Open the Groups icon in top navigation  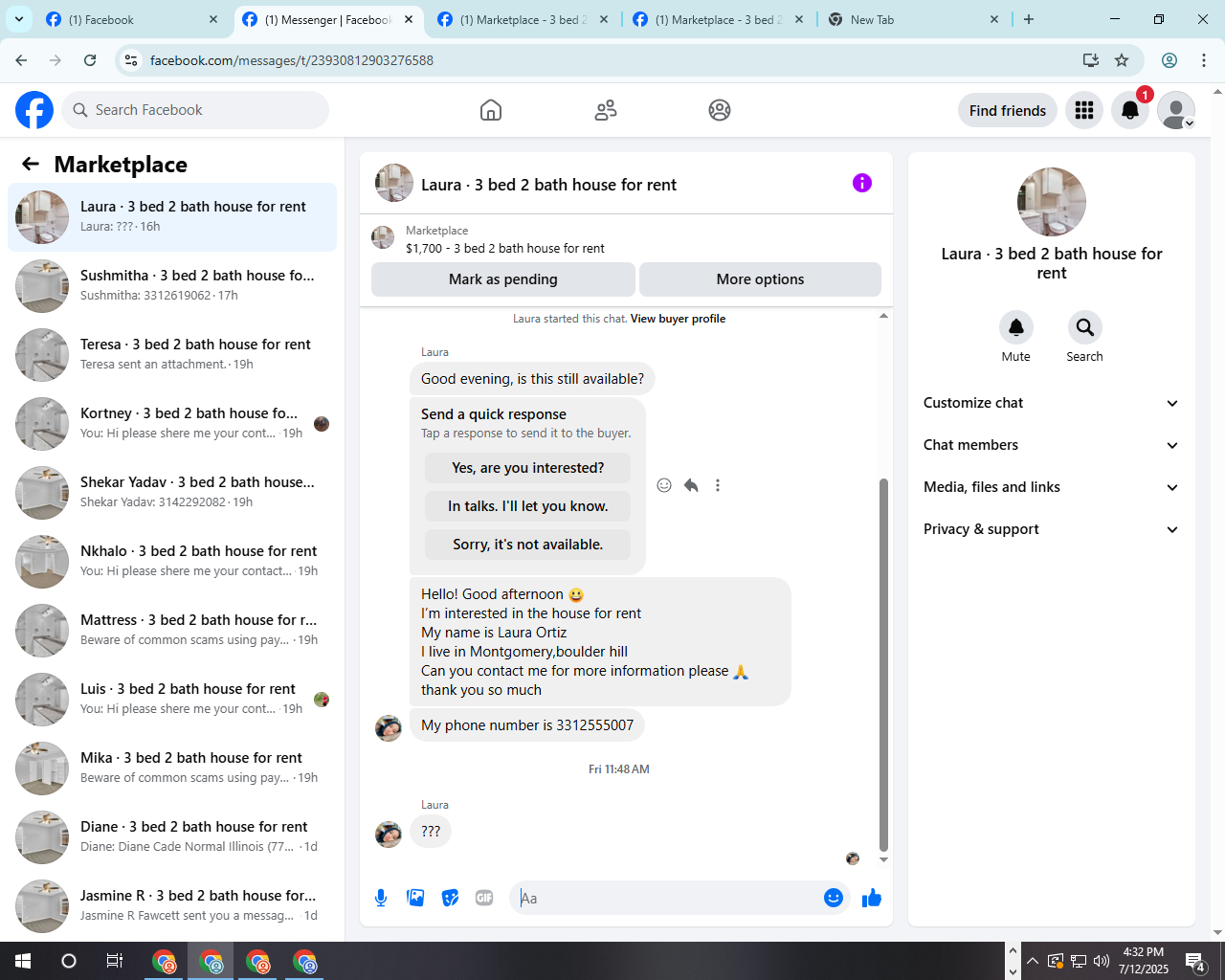coord(720,110)
